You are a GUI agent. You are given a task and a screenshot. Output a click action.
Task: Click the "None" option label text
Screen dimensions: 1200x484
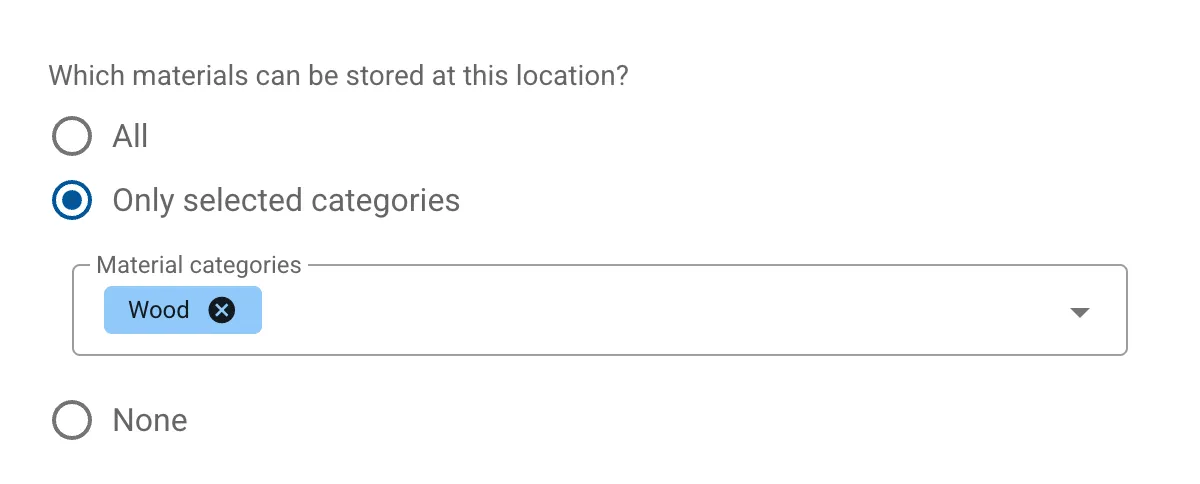pos(150,420)
